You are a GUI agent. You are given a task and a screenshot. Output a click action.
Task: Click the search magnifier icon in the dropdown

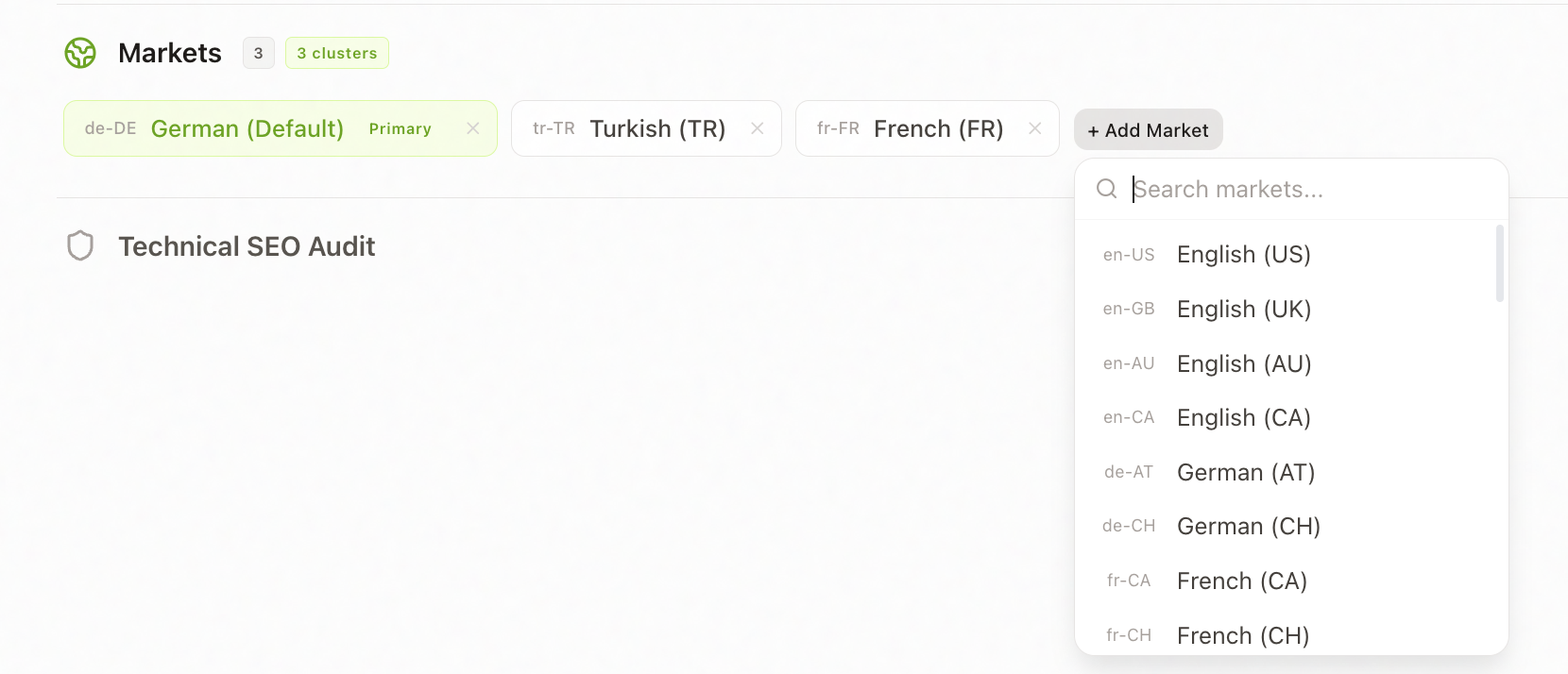coord(1106,189)
